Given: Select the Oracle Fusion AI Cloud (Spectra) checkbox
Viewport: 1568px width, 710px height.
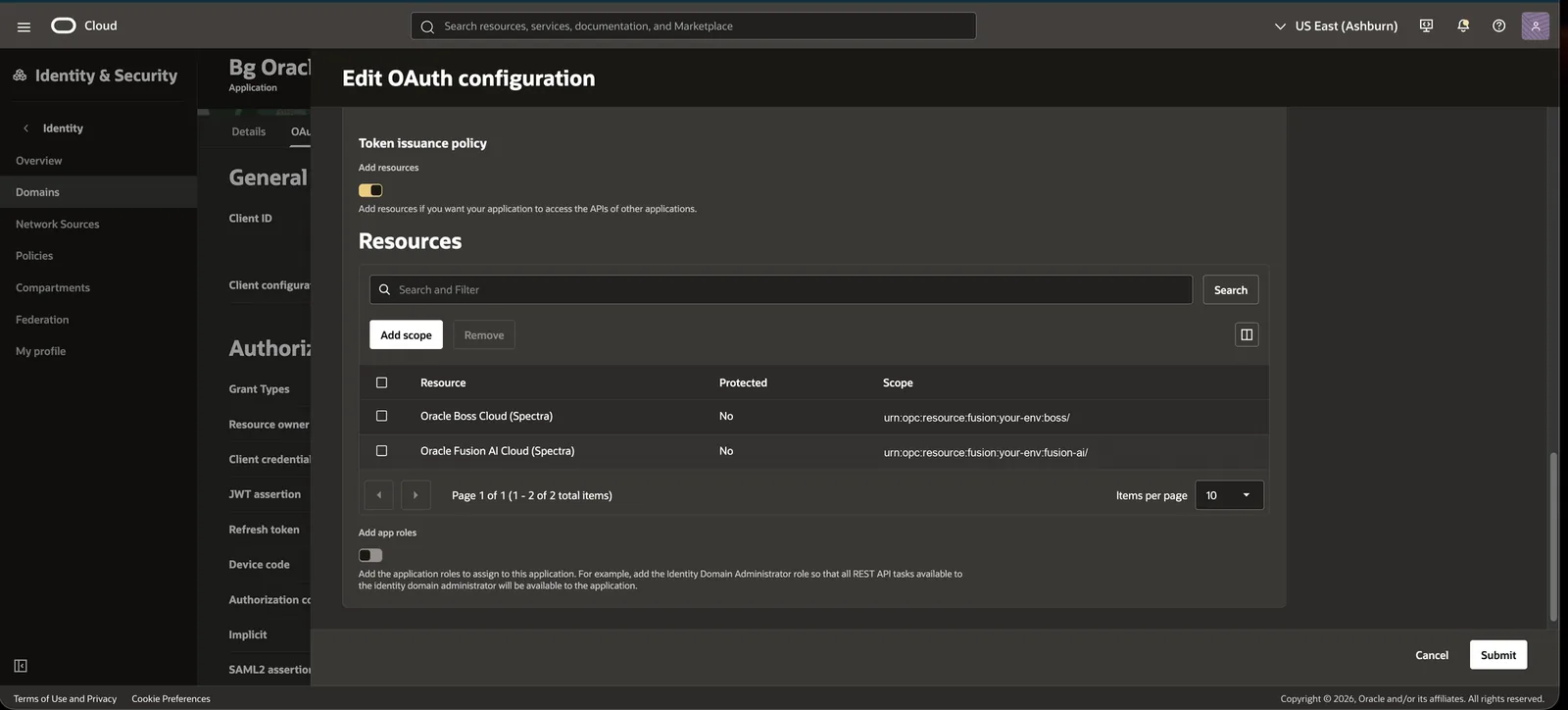Looking at the screenshot, I should [382, 451].
